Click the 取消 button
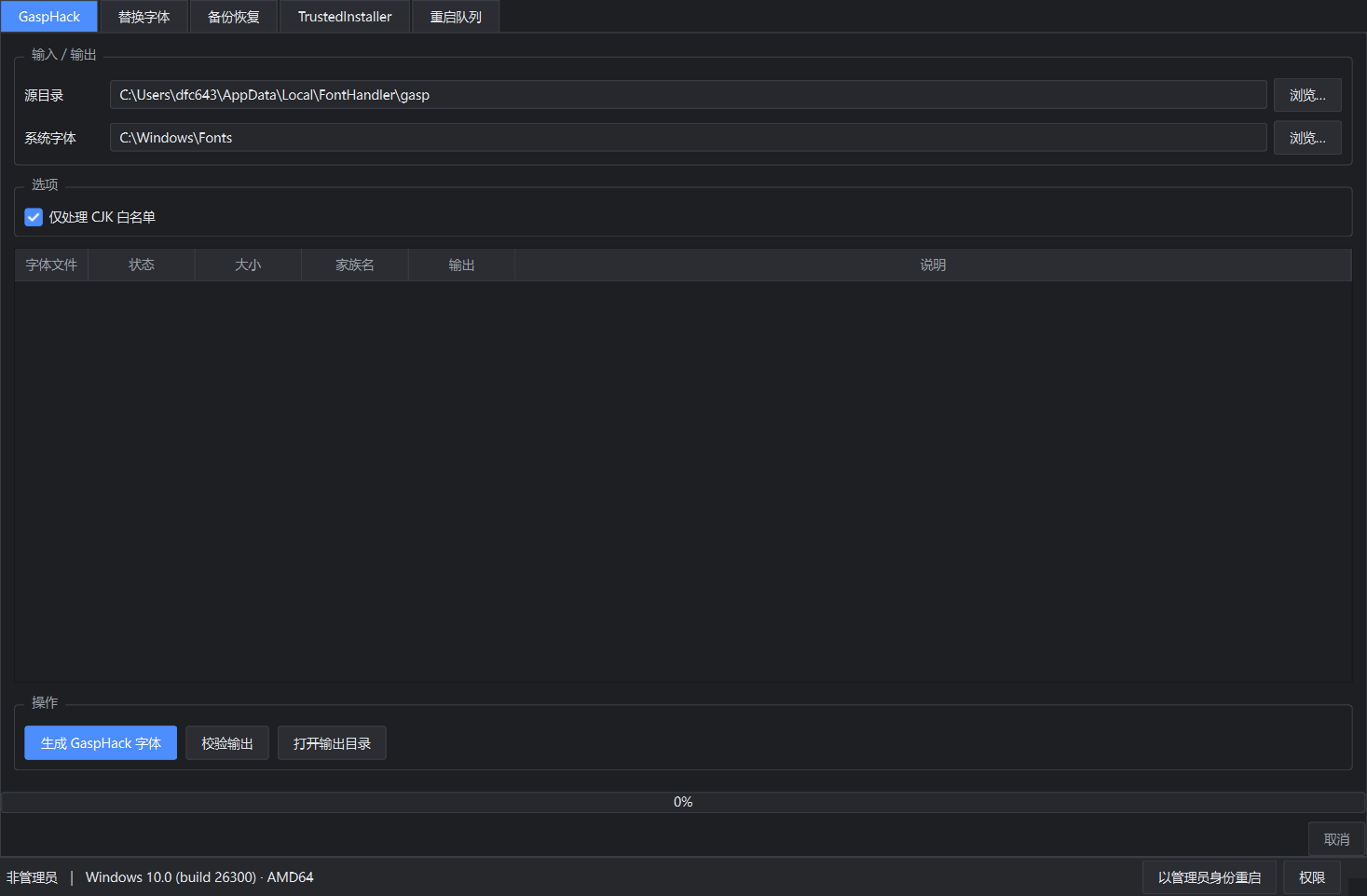The image size is (1367, 896). point(1336,839)
